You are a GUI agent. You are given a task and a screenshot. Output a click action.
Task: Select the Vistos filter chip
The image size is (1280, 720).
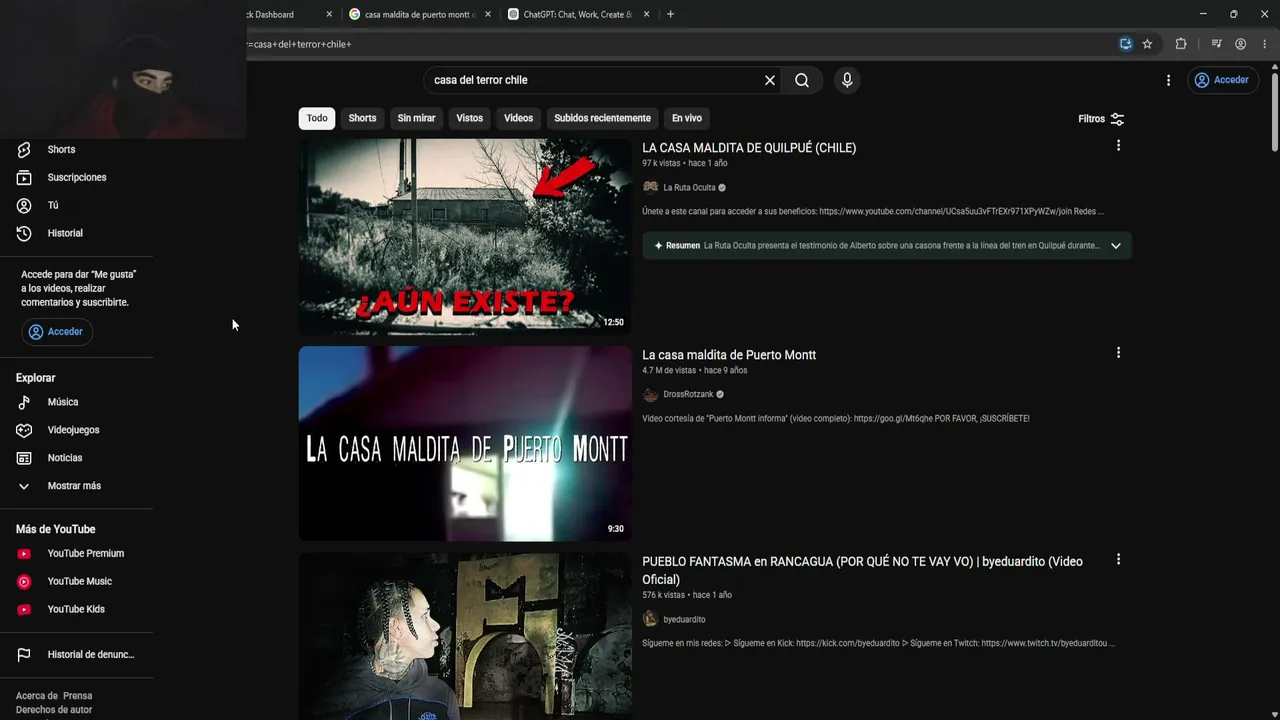pos(469,118)
